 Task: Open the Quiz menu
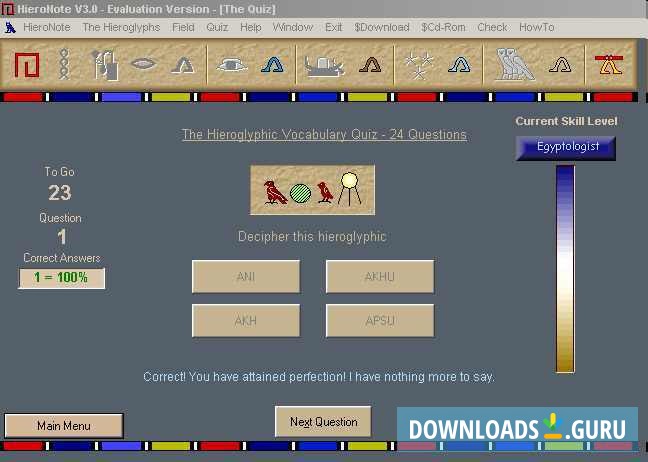point(217,27)
